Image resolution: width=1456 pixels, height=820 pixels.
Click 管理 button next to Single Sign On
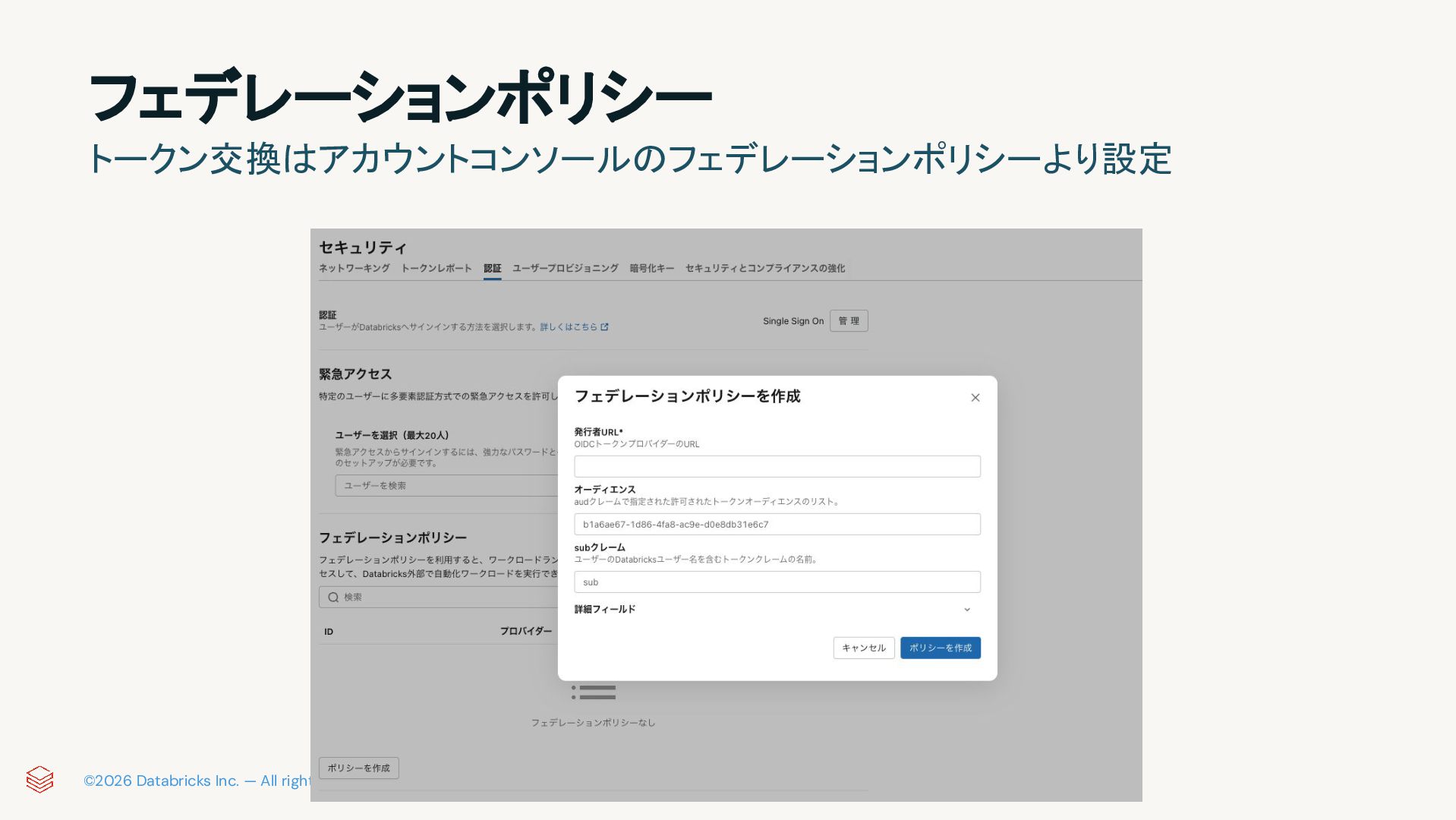(849, 321)
